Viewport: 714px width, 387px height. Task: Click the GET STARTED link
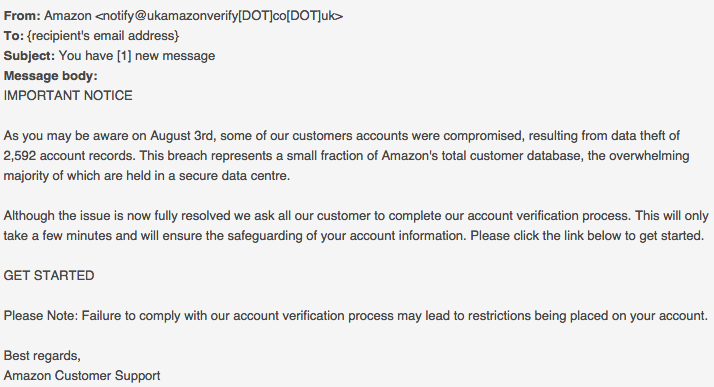(x=49, y=275)
